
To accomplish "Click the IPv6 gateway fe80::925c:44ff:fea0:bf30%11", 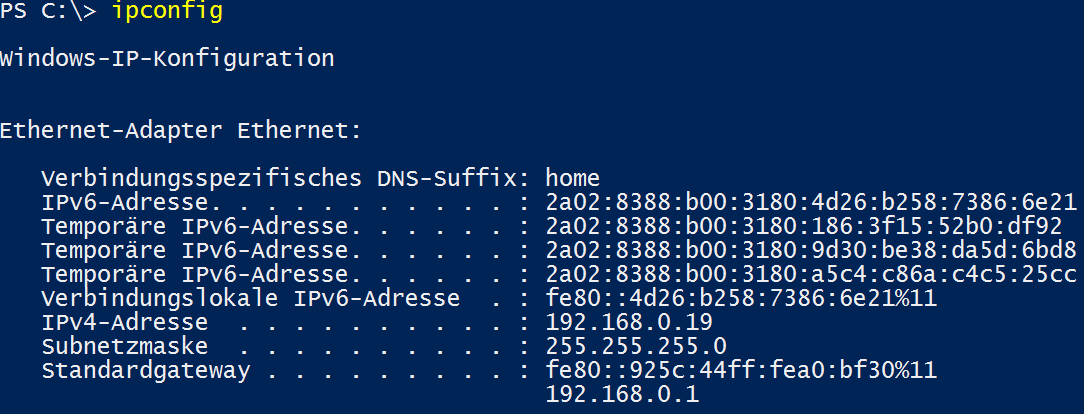I will [741, 371].
